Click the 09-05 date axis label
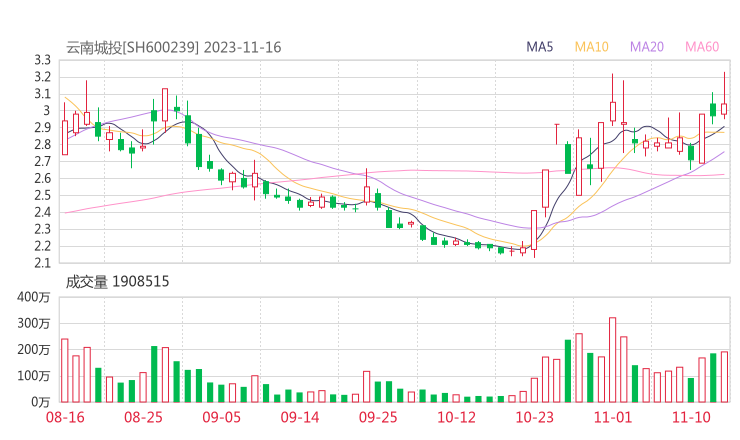Viewport: 740px width, 440px height. (x=221, y=417)
